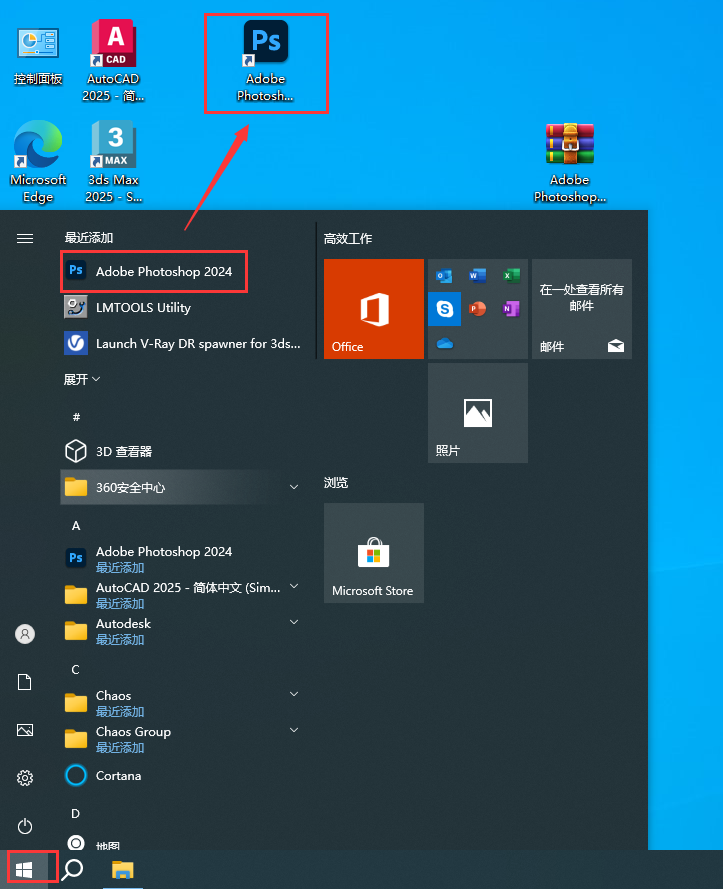This screenshot has height=889, width=723.
Task: Open the Microsoft Store tile
Action: (x=374, y=553)
